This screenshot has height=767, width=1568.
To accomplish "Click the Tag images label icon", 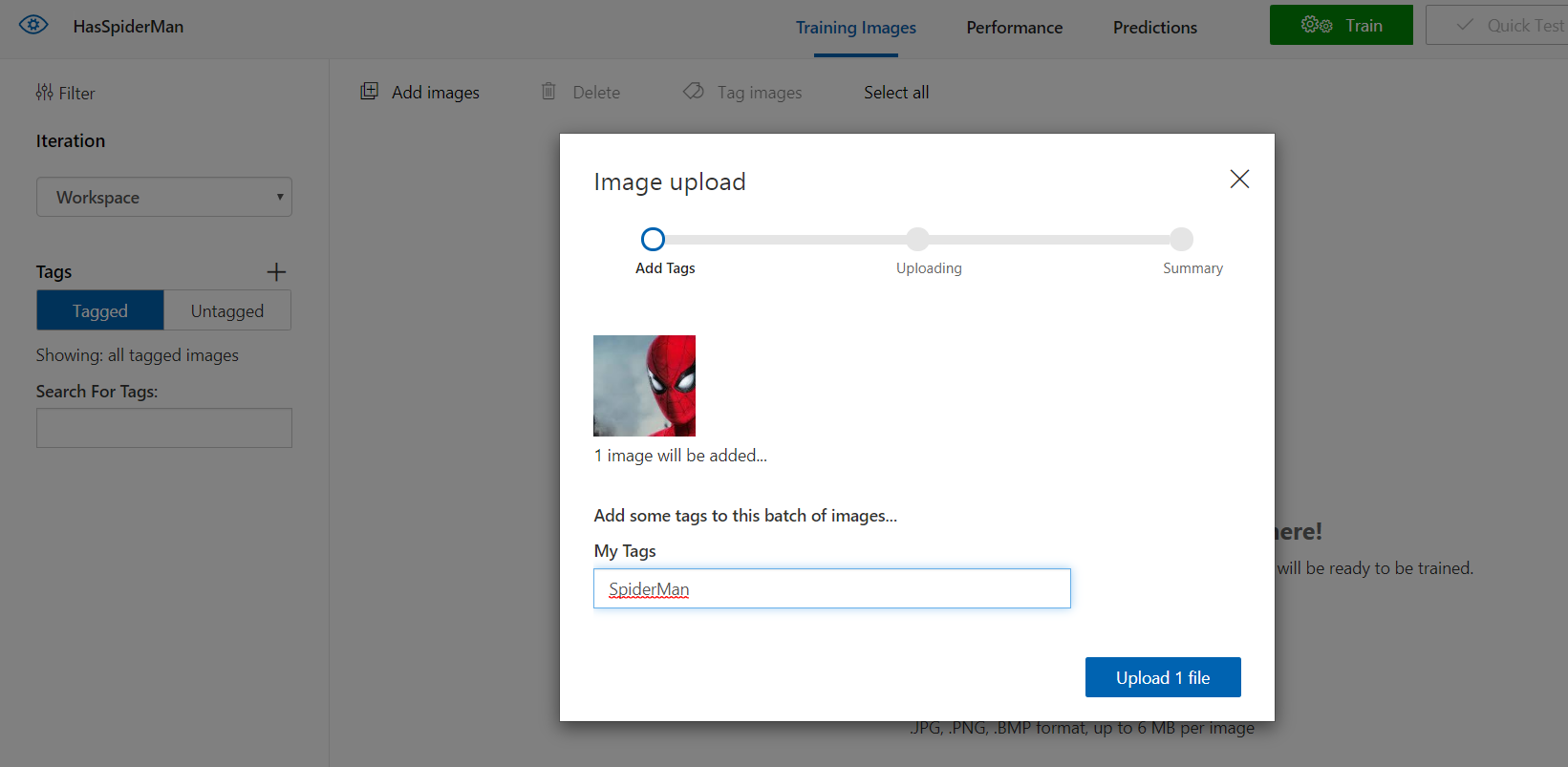I will 694,92.
